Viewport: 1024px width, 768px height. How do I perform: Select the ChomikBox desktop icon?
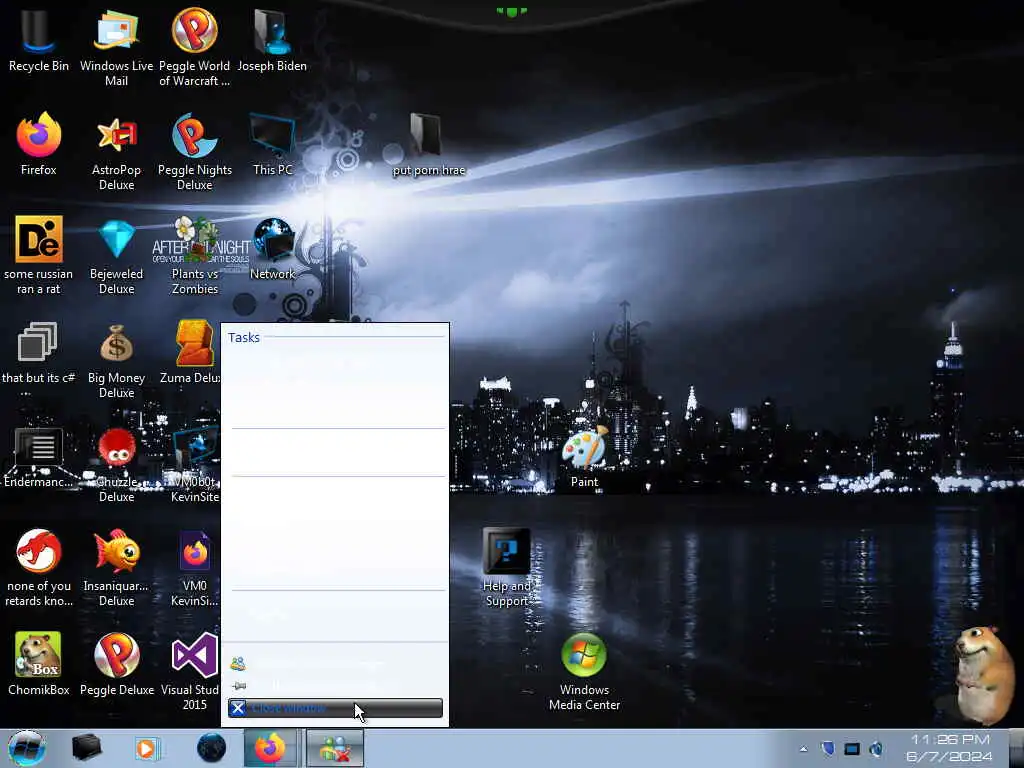[39, 664]
